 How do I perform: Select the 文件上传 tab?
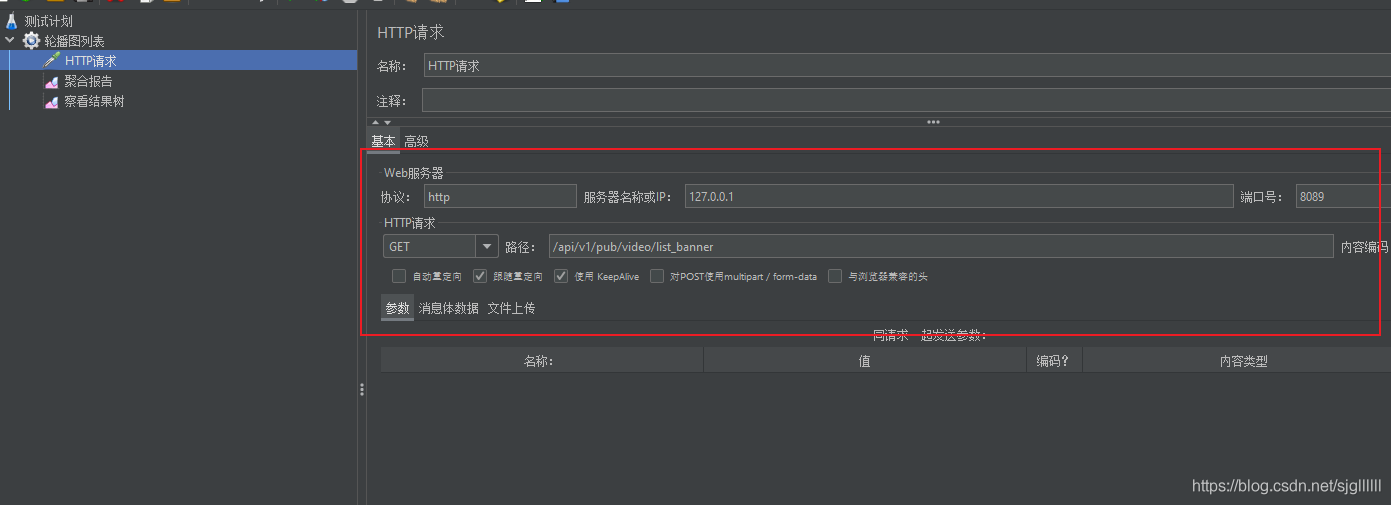(511, 308)
